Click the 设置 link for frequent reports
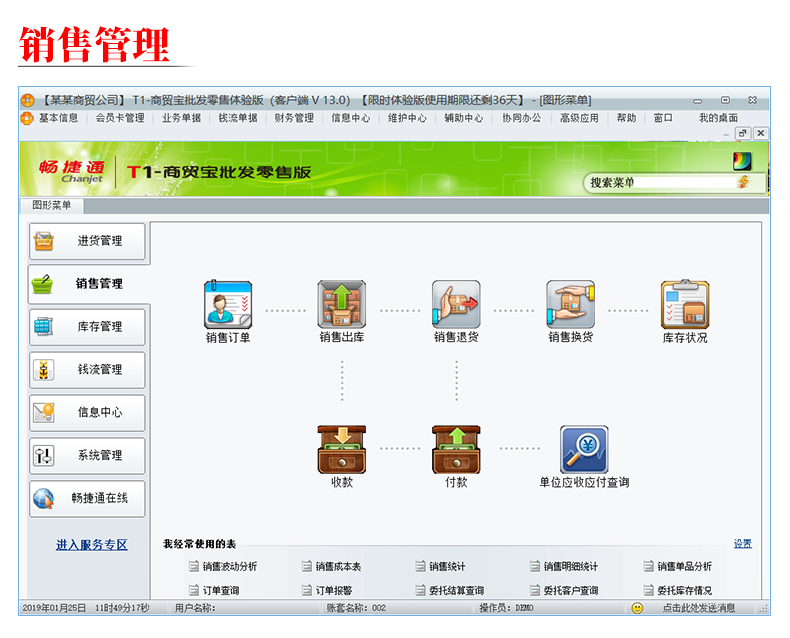This screenshot has width=790, height=638. (742, 544)
